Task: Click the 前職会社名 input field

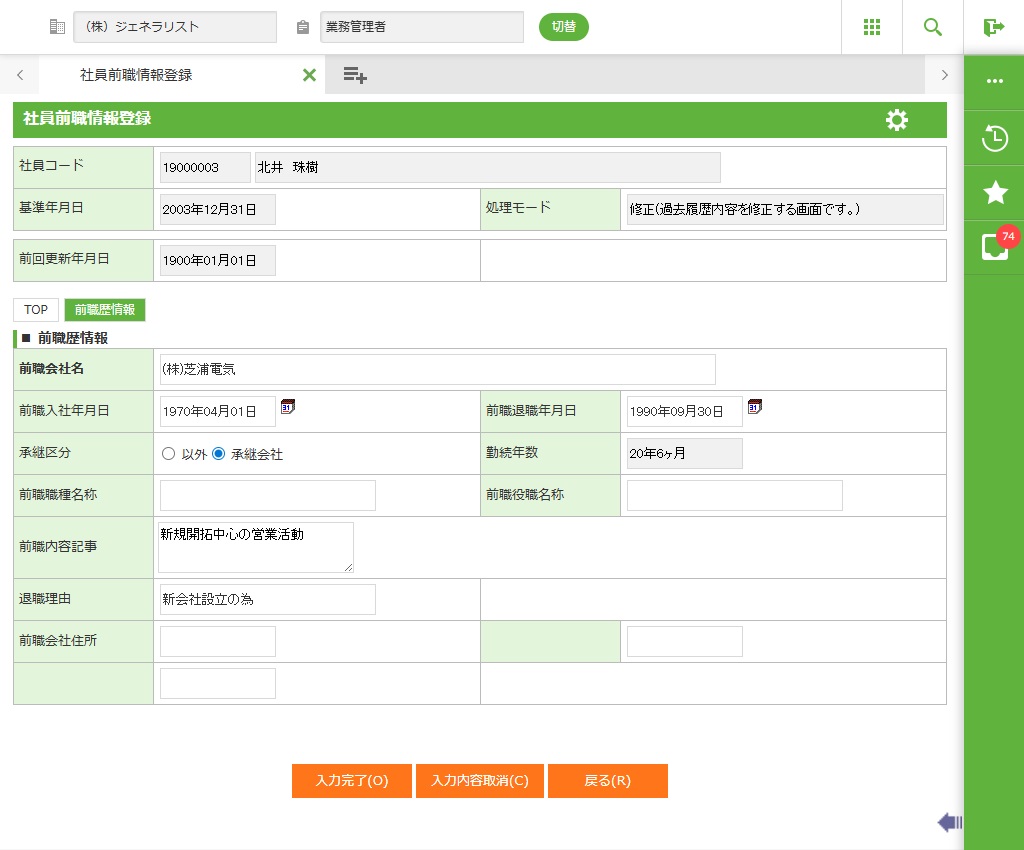Action: 437,369
